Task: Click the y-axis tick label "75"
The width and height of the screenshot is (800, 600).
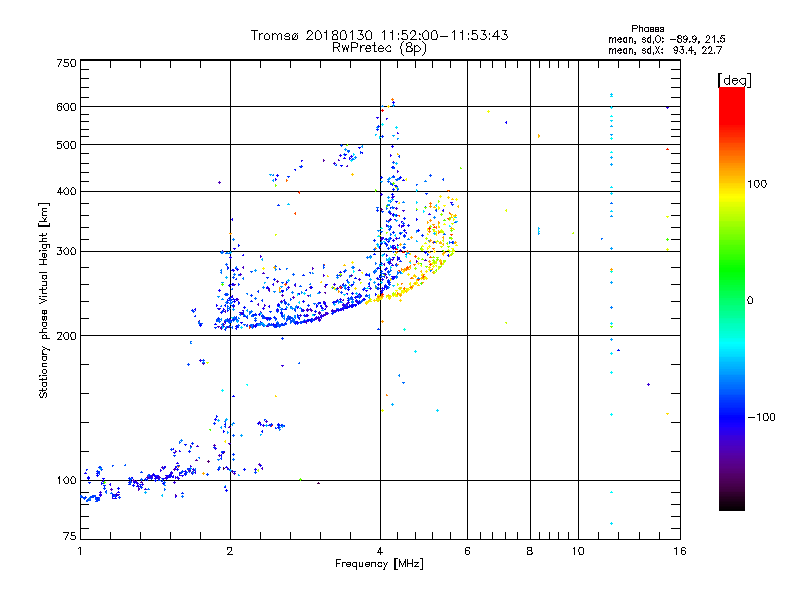Action: click(70, 536)
